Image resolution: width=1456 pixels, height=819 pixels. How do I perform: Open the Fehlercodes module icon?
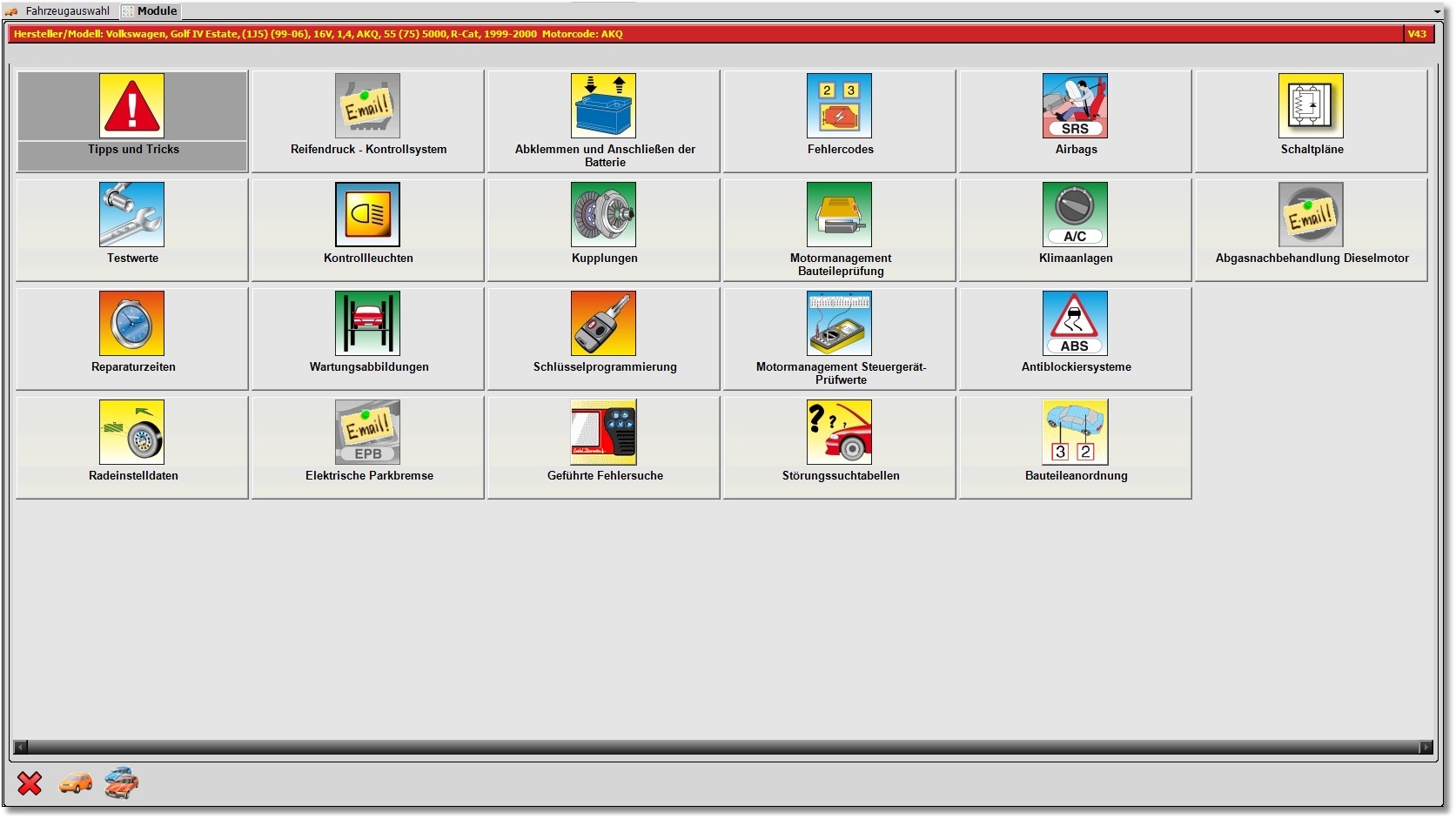click(839, 105)
